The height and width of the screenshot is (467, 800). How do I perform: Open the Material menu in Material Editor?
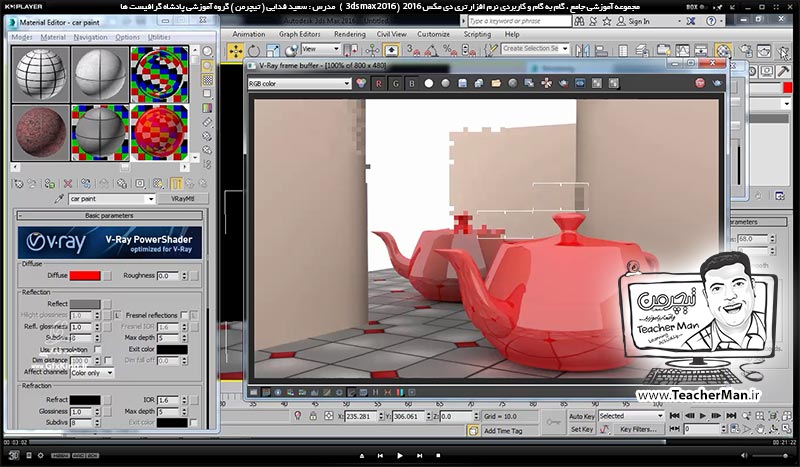pos(53,37)
